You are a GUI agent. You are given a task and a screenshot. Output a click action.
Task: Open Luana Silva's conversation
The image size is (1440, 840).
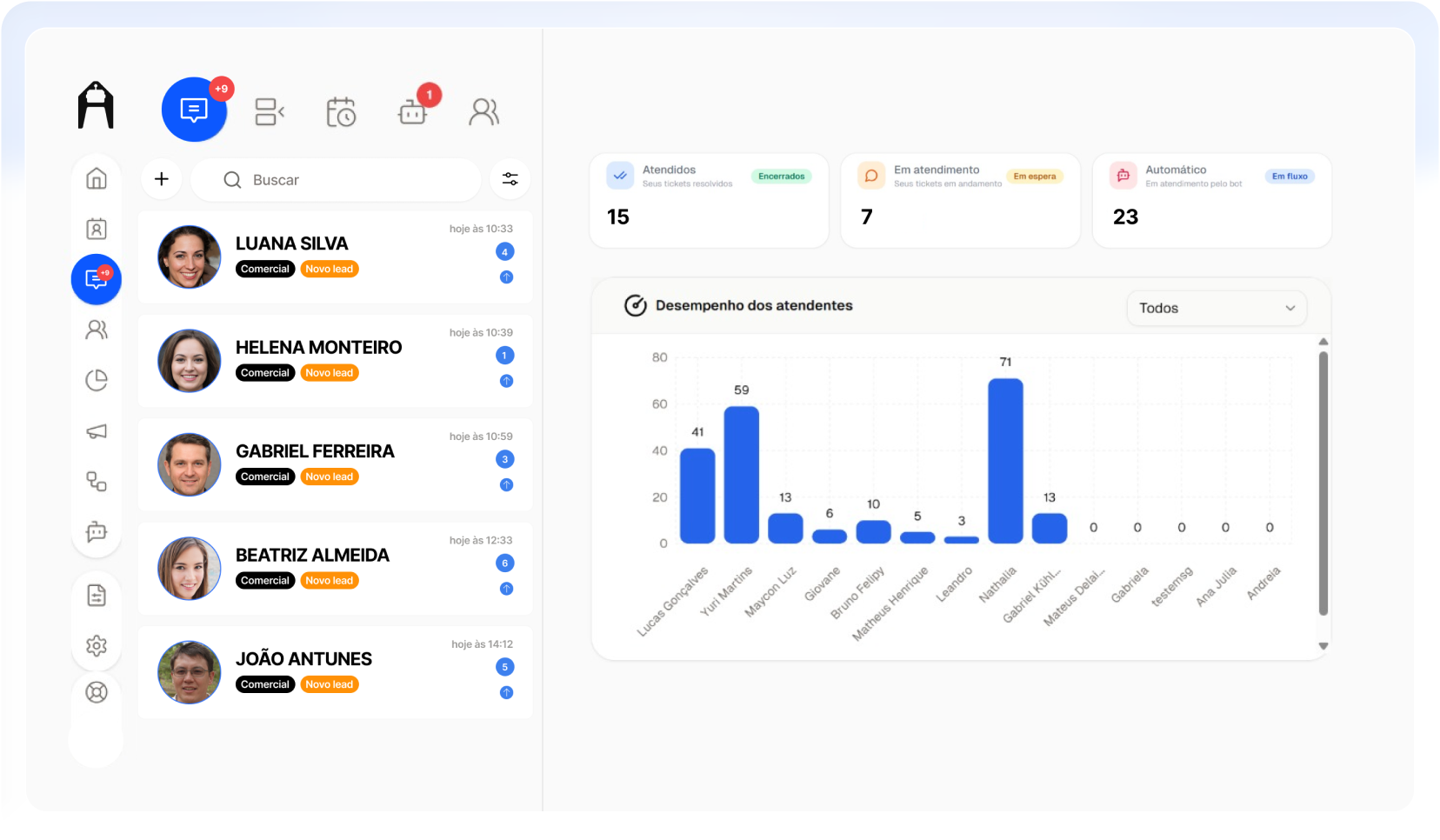click(335, 257)
